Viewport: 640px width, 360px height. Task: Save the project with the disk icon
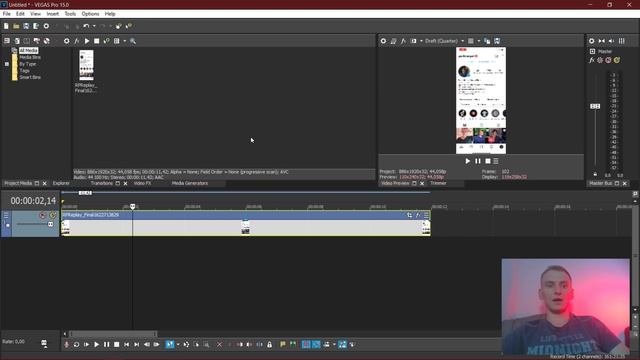(x=26, y=26)
